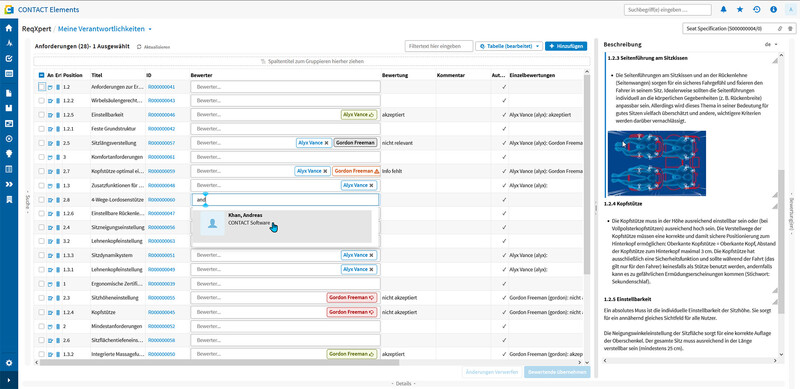Click the Filtertext hier eingeben field
Image resolution: width=800 pixels, height=389 pixels.
click(x=439, y=46)
